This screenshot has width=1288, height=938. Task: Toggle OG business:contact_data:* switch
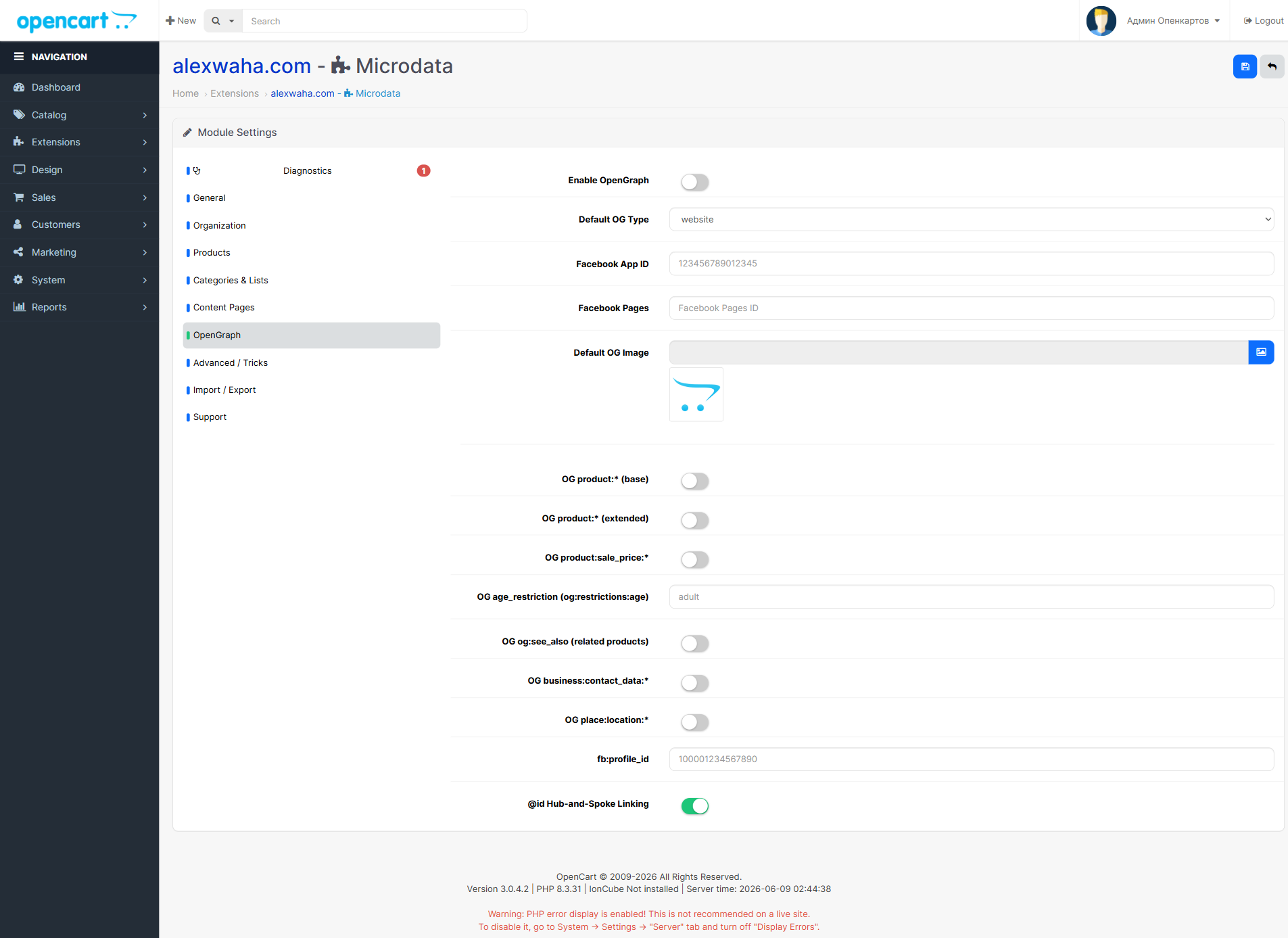(x=695, y=683)
